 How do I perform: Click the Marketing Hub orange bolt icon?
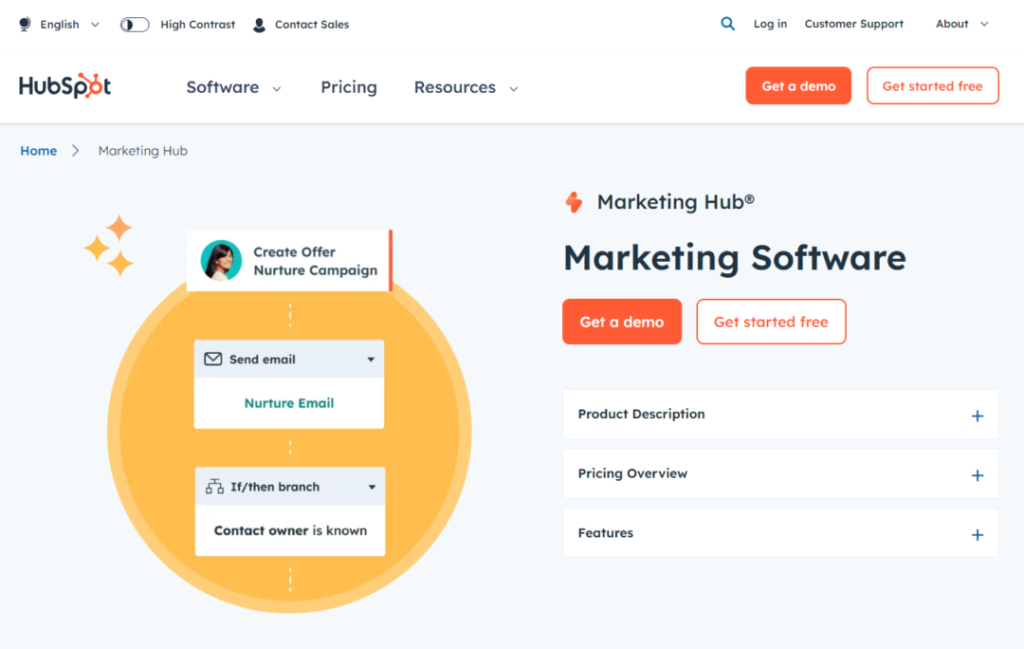point(574,202)
